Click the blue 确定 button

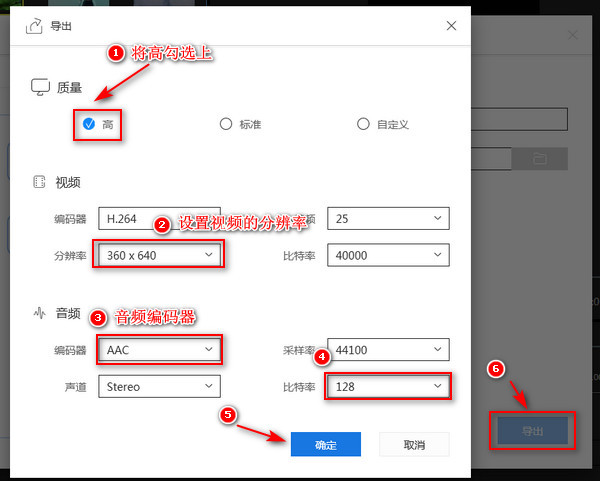tap(326, 444)
